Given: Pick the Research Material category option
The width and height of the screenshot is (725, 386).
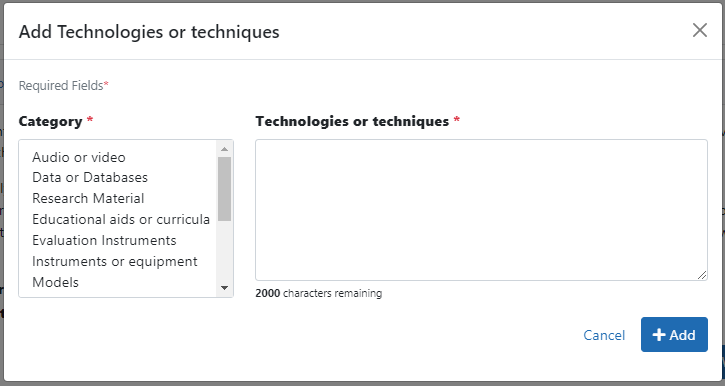Looking at the screenshot, I should pos(118,198).
